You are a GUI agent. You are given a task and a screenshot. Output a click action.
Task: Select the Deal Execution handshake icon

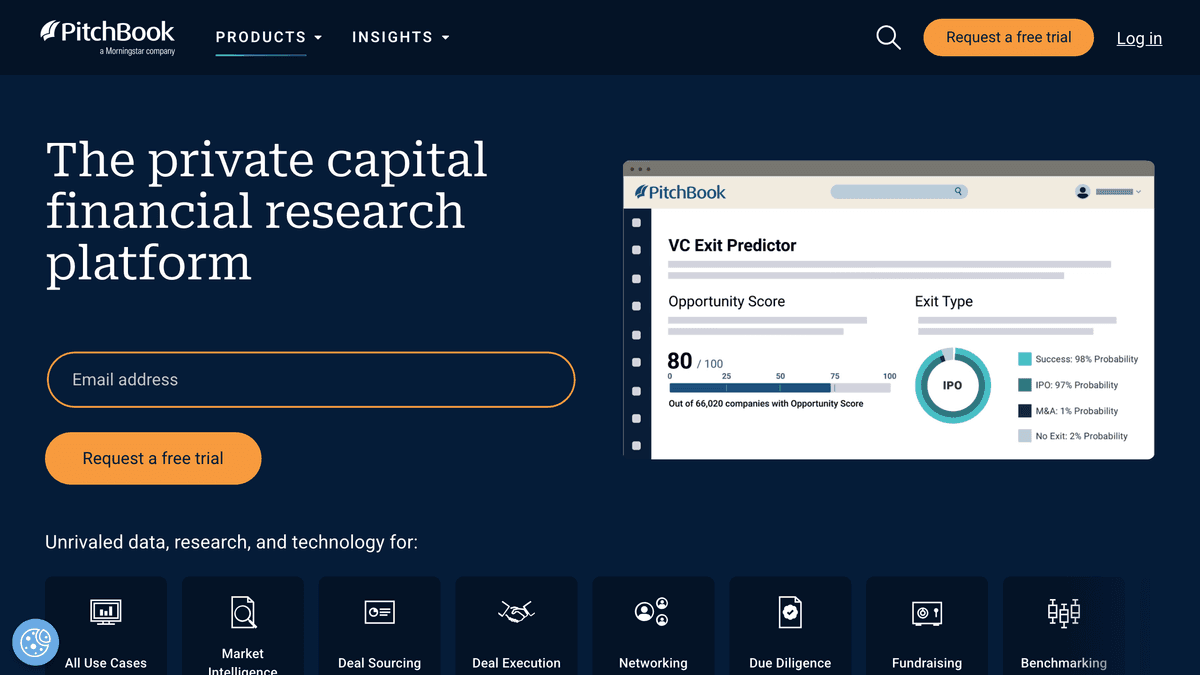516,610
